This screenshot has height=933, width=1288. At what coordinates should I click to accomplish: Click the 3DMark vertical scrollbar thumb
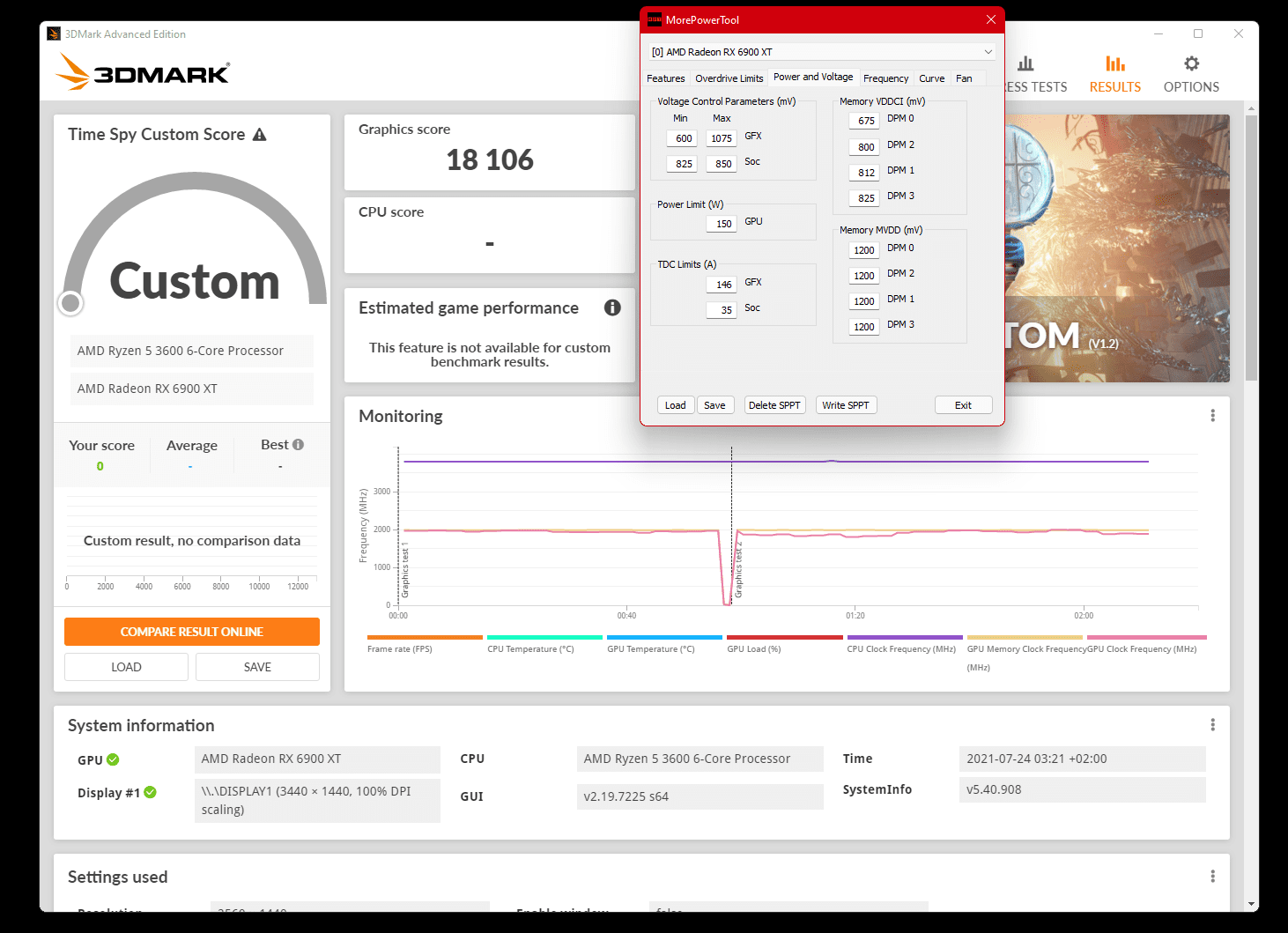[1251, 248]
